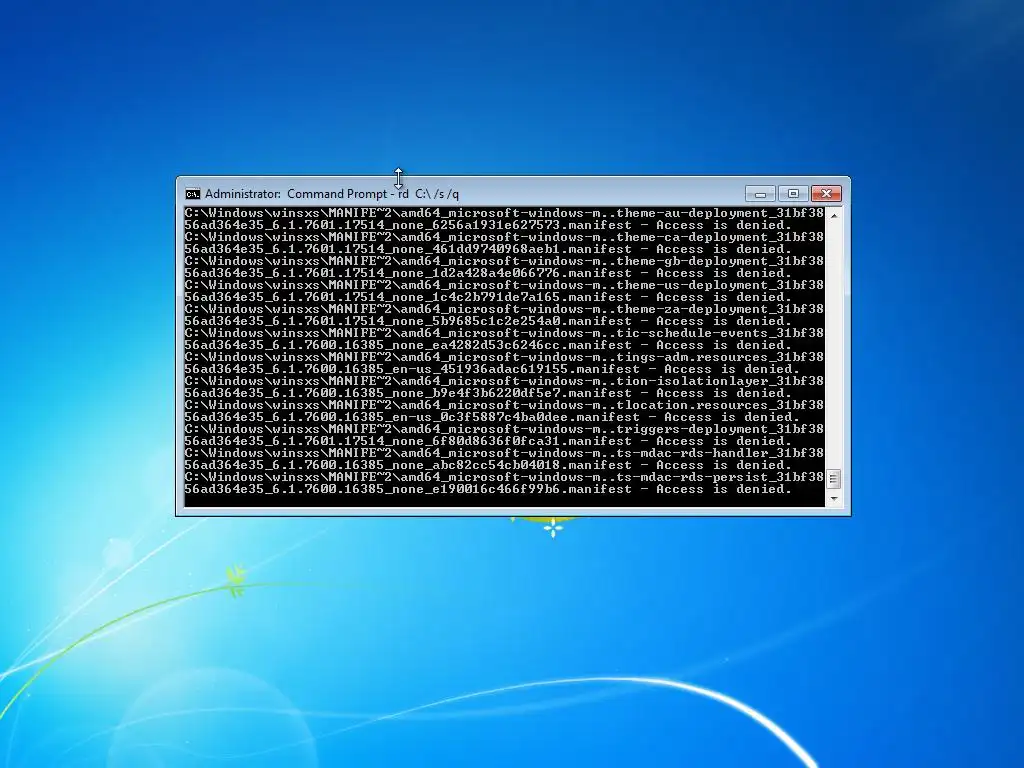Click the line ending with theme-au-deployment_31bf38
Image resolution: width=1024 pixels, height=768 pixels.
504,213
